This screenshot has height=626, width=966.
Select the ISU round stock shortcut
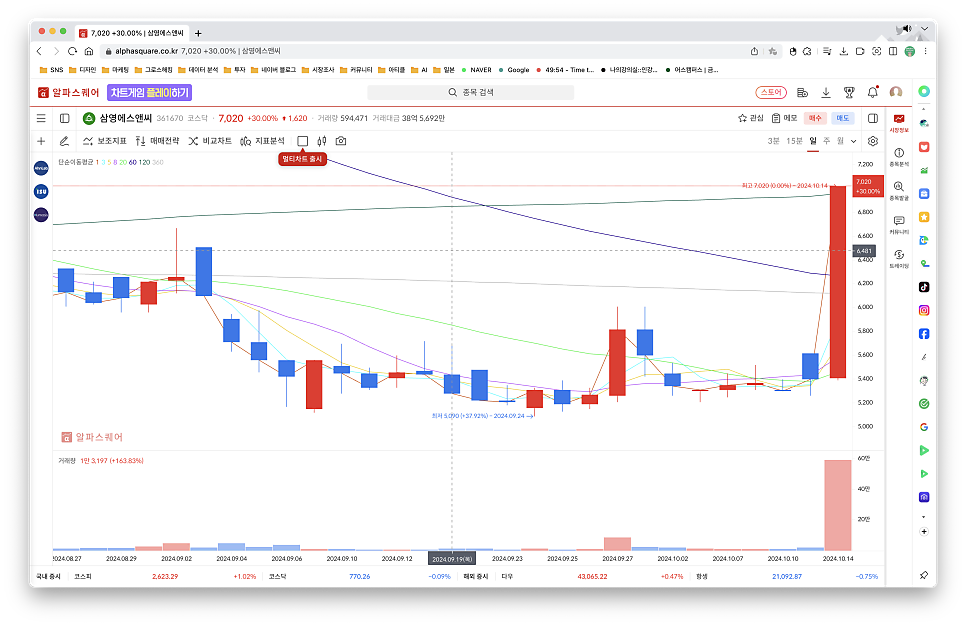point(41,192)
